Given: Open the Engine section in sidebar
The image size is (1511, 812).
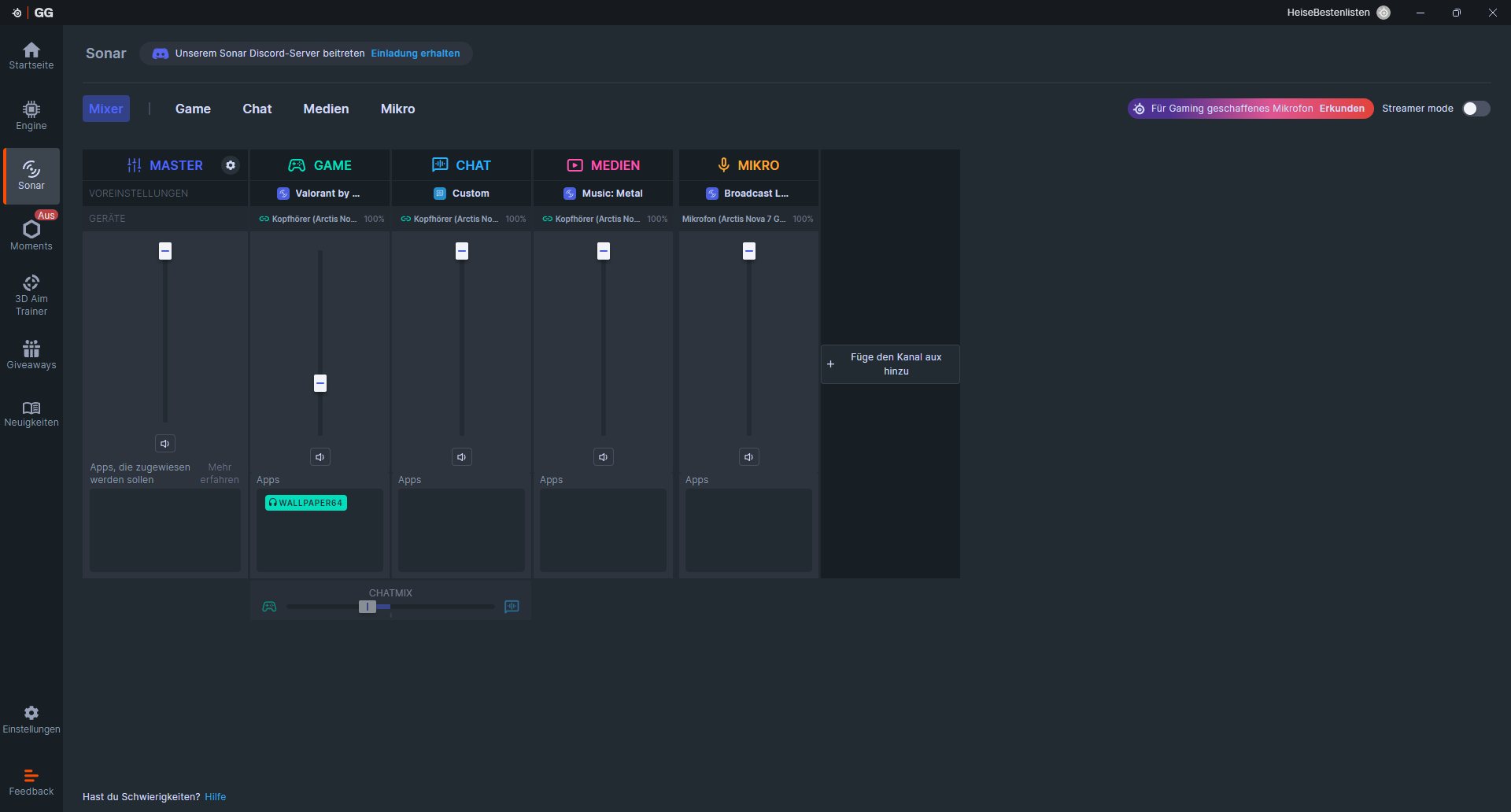Looking at the screenshot, I should click(31, 116).
